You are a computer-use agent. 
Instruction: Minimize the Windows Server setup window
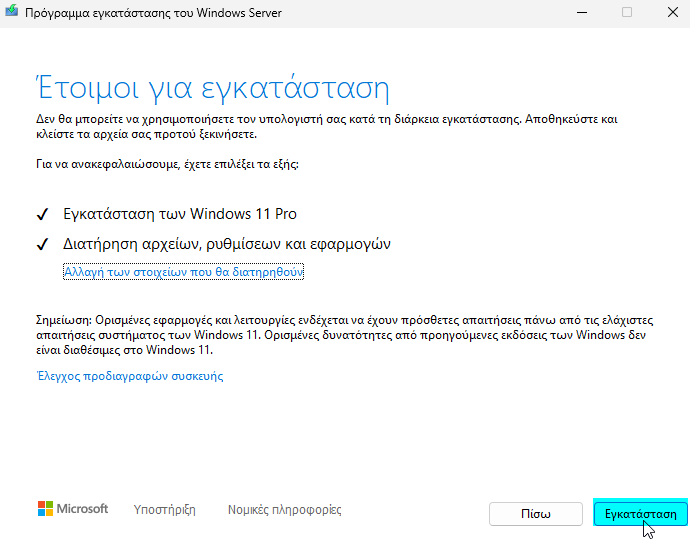pos(582,12)
